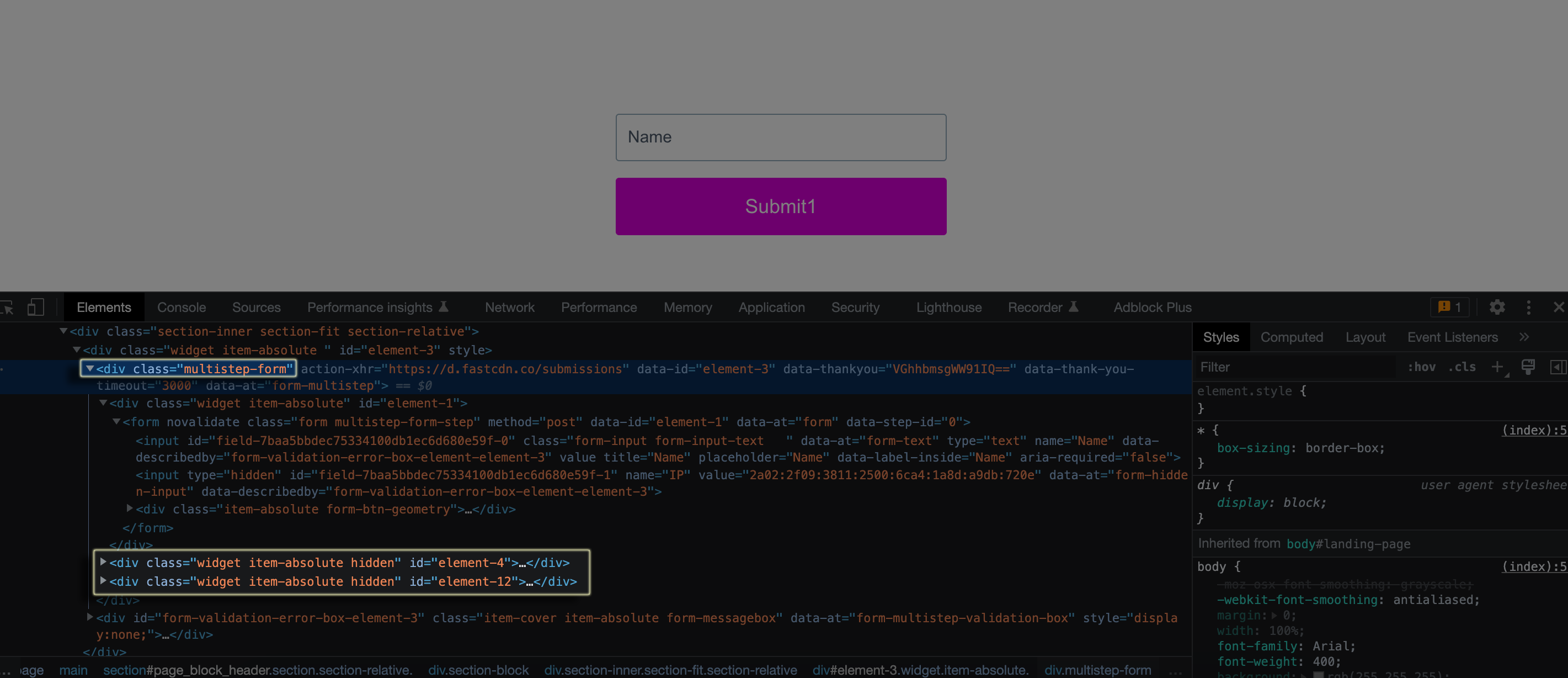The image size is (1568, 678).
Task: Open the rendering emulations paintbrush icon
Action: tap(1528, 367)
